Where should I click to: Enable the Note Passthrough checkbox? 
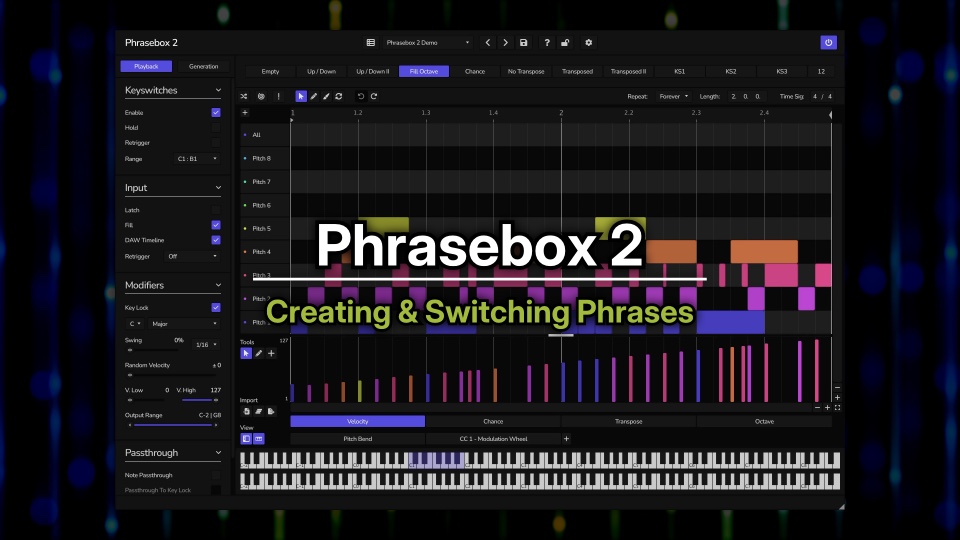[216, 475]
